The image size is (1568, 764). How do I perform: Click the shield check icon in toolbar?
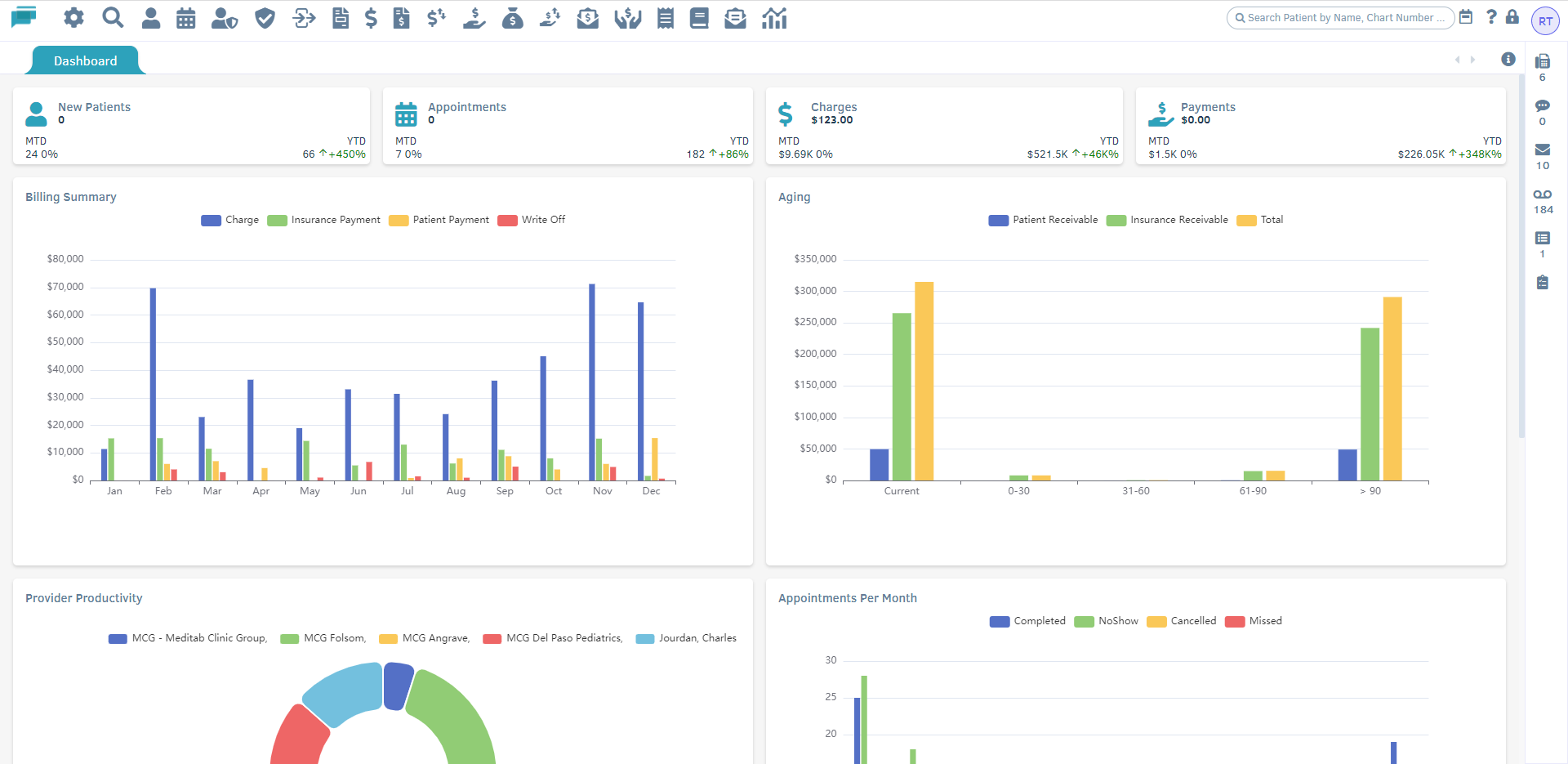pos(264,18)
